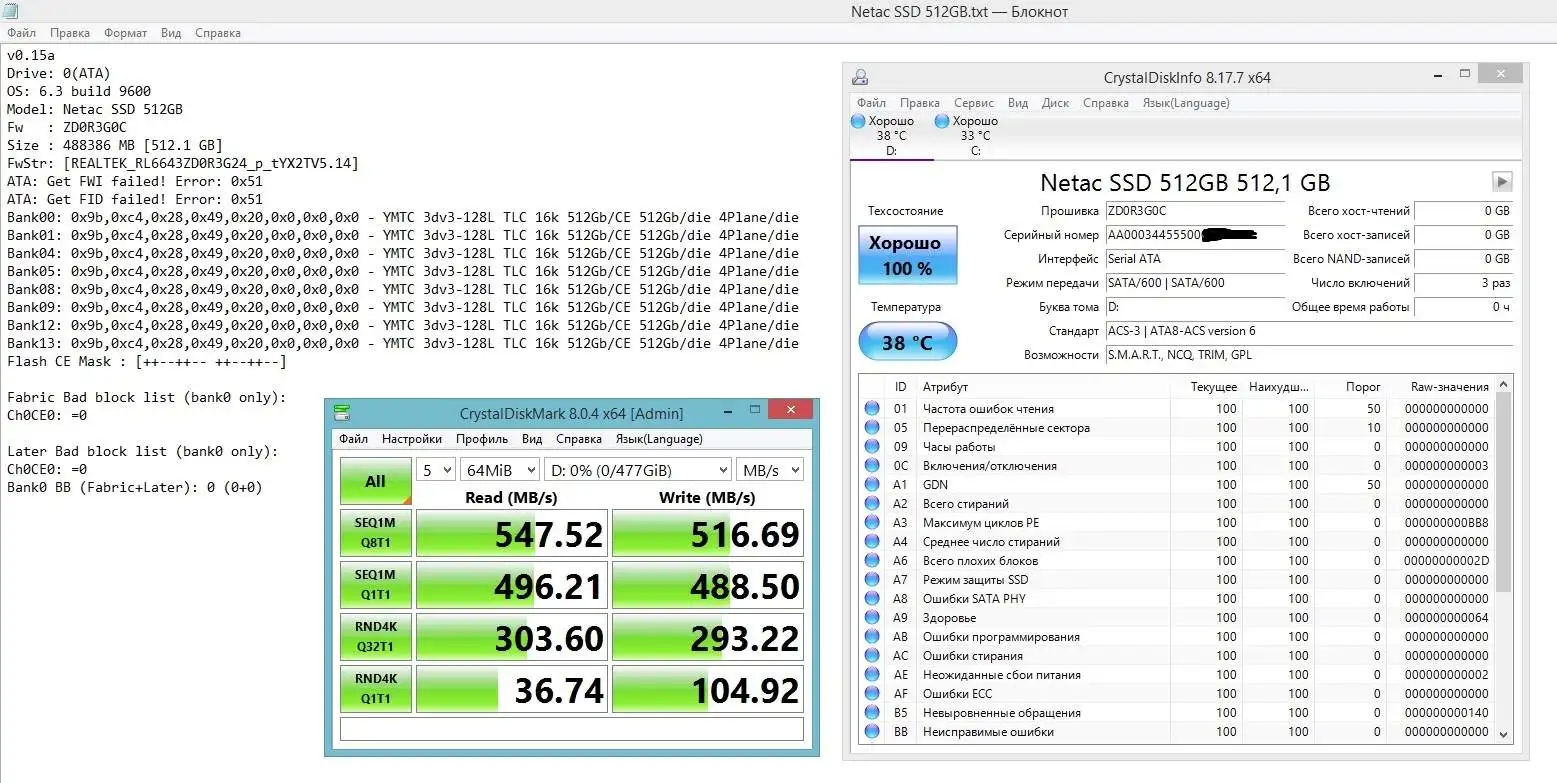Click the status circle for attribute A2
The height and width of the screenshot is (783, 1557).
click(x=872, y=503)
